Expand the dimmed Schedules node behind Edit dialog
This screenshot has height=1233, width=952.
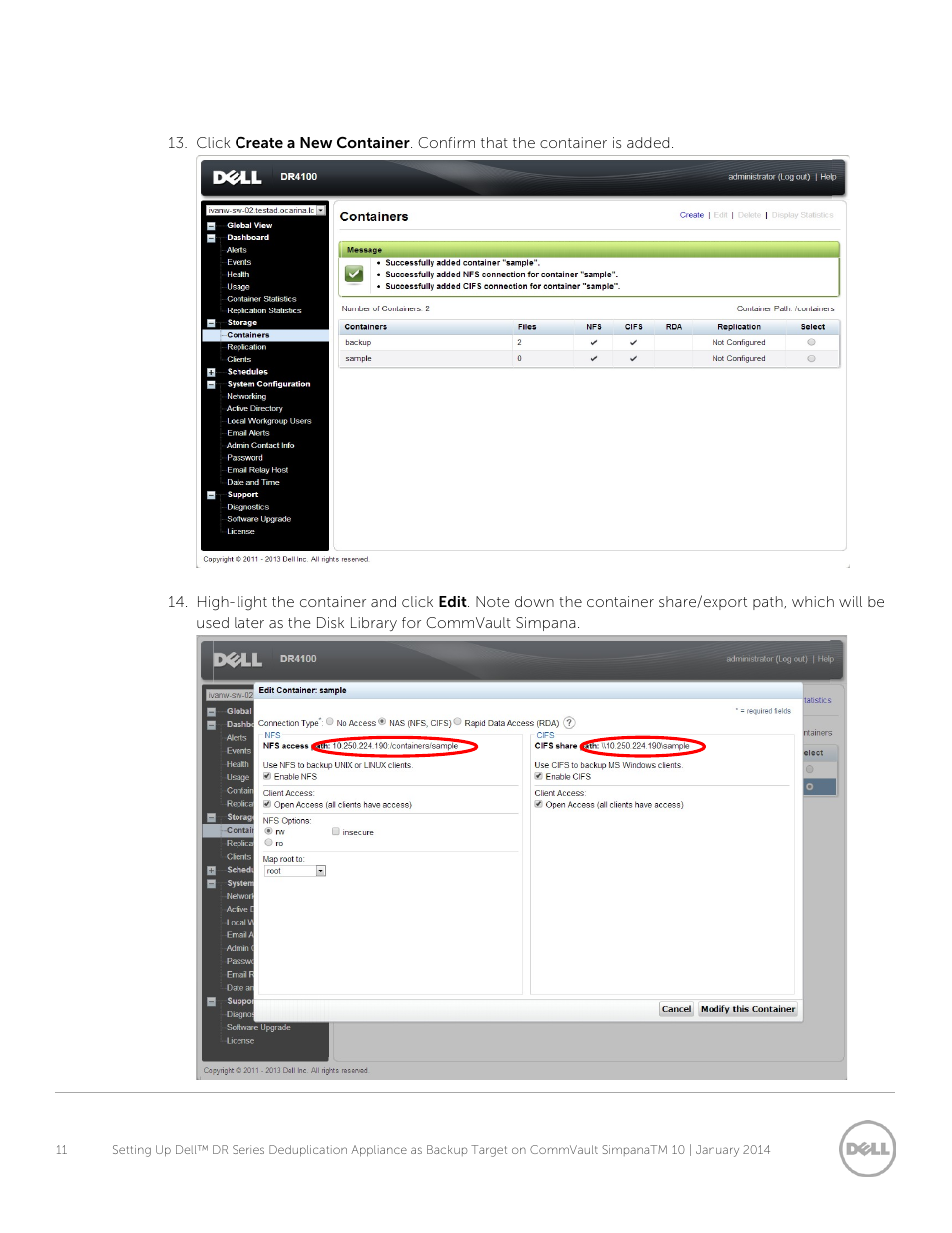point(211,870)
